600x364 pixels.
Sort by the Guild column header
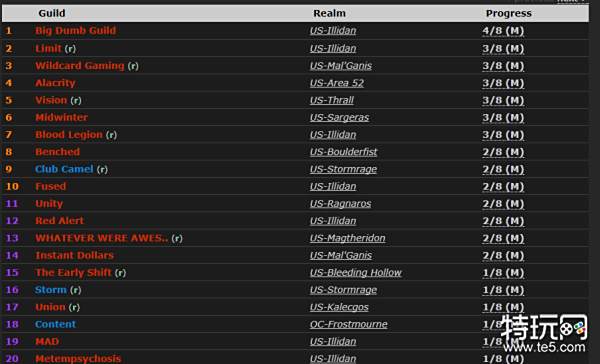pyautogui.click(x=52, y=13)
